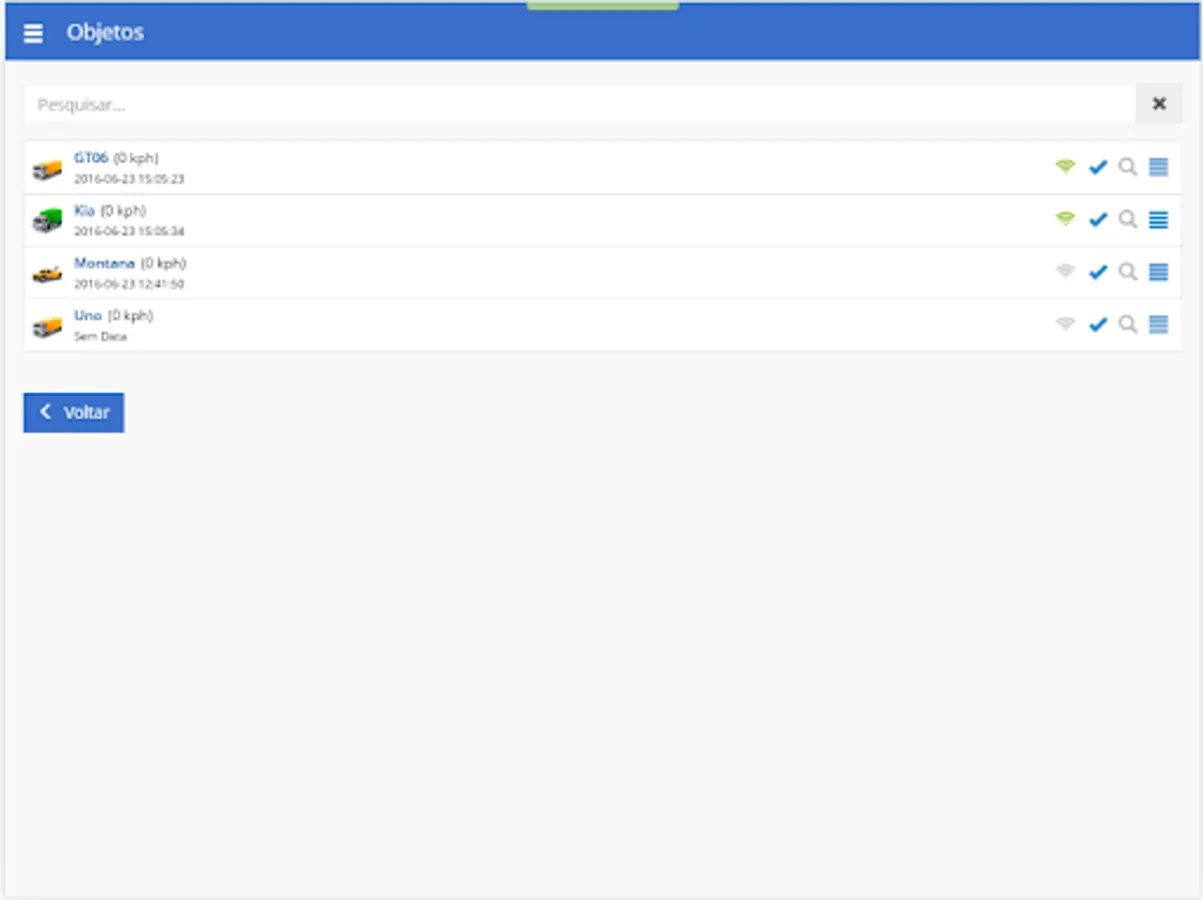Open the Kia details list icon
Screen dimensions: 1203x900
pos(1158,219)
